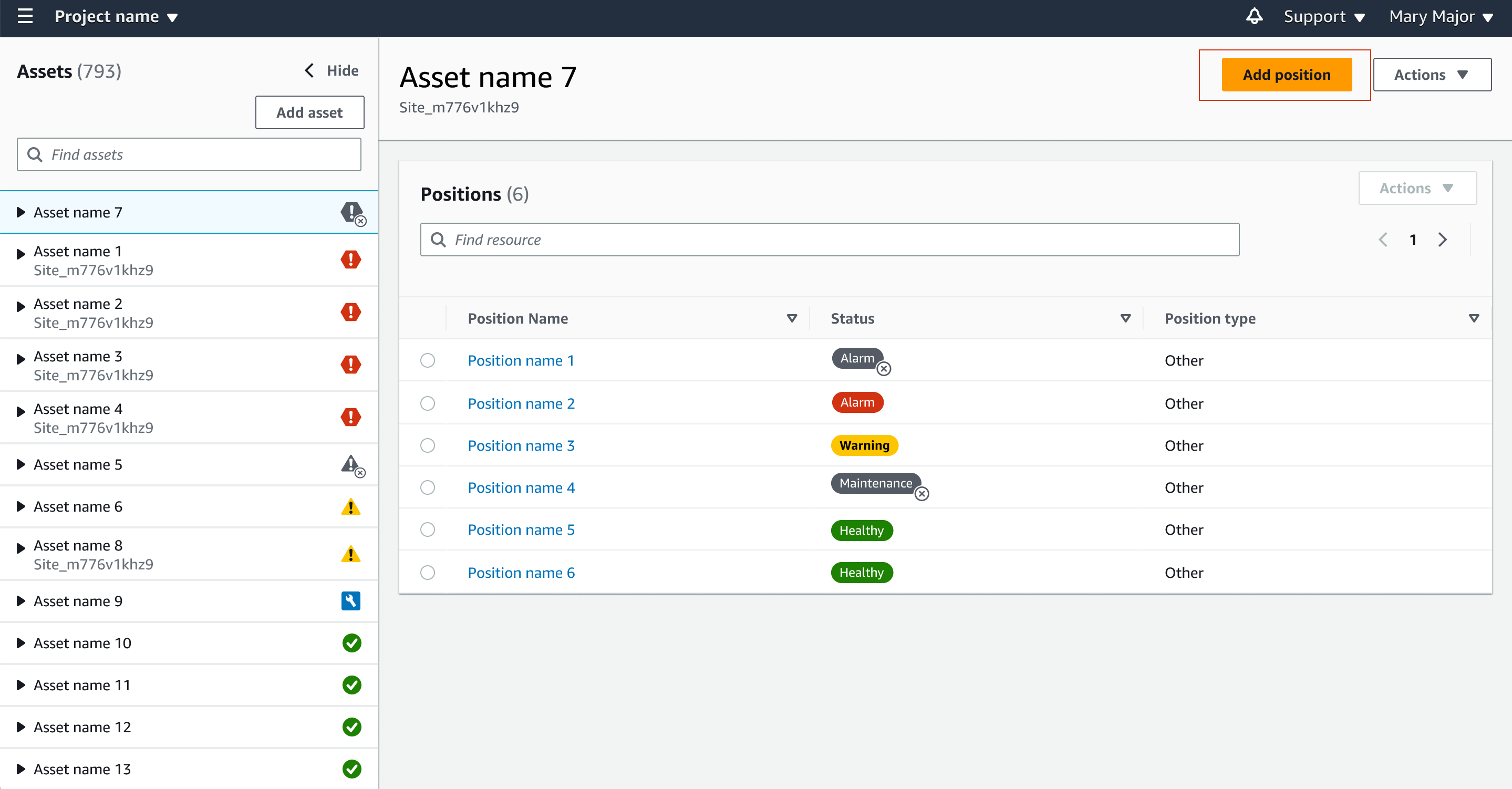The height and width of the screenshot is (789, 1512).
Task: Click the healthy check icon beside Asset name 10
Action: [350, 643]
